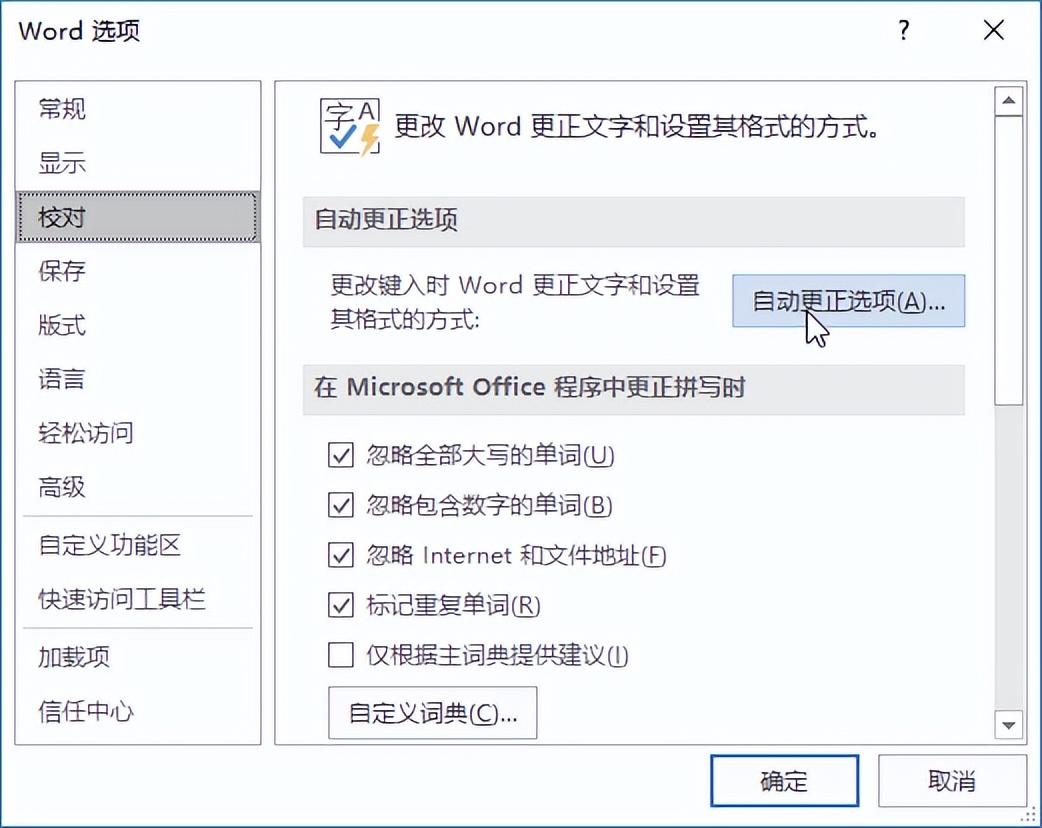Toggle 标记重复单词 off
1042x828 pixels.
[x=340, y=606]
